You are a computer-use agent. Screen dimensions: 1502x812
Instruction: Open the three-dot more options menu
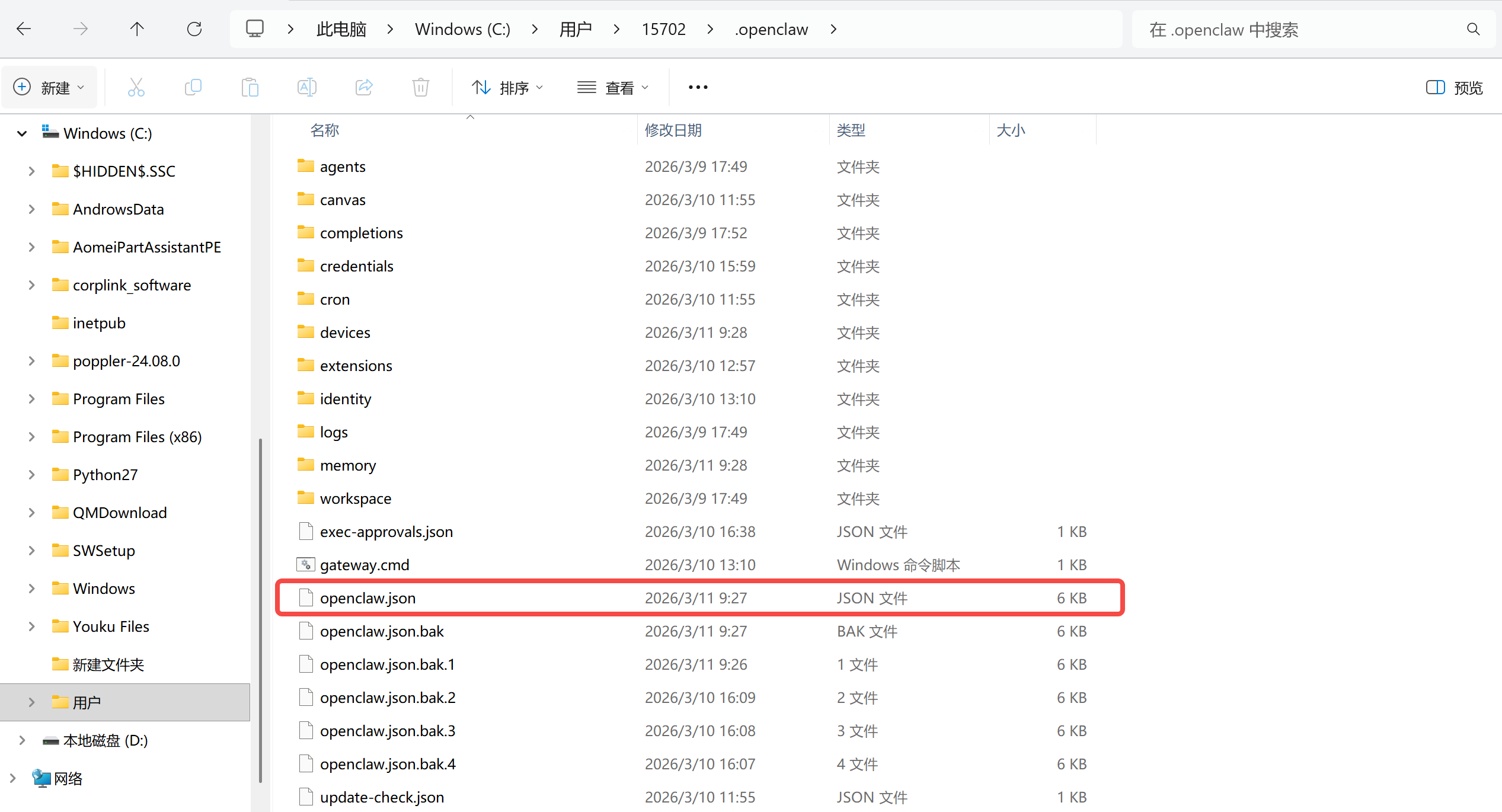698,88
